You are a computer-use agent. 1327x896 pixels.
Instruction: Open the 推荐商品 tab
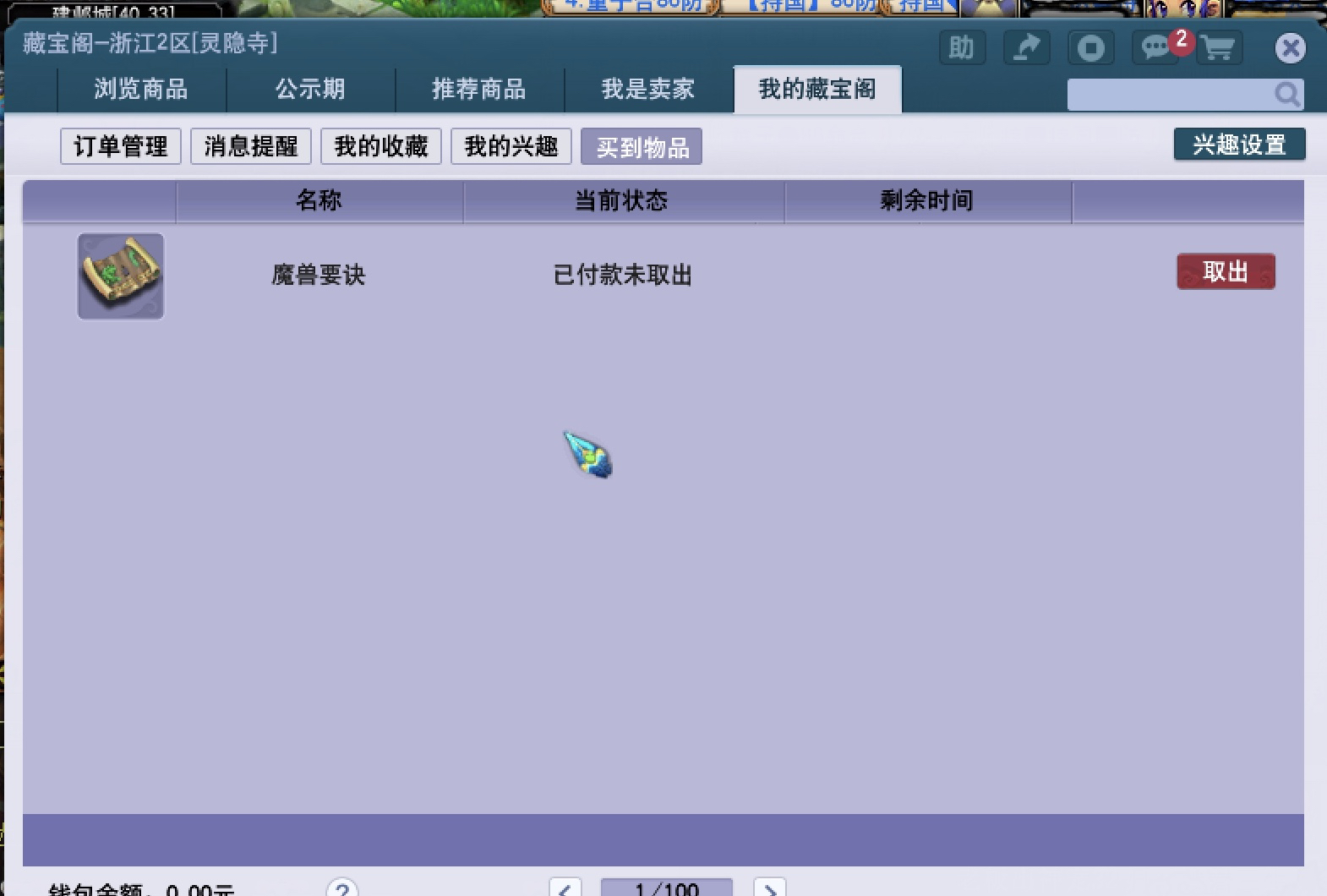(x=479, y=90)
